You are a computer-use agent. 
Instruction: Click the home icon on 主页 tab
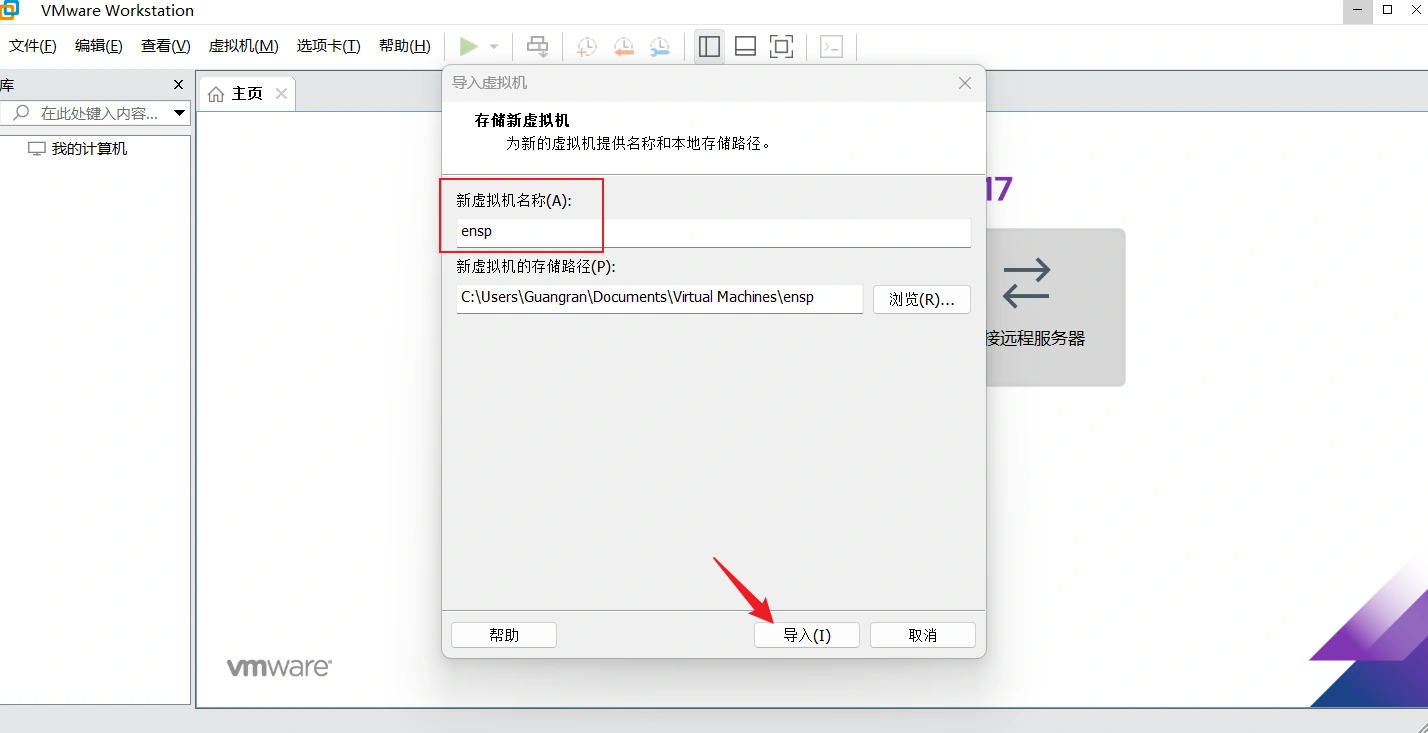[216, 94]
